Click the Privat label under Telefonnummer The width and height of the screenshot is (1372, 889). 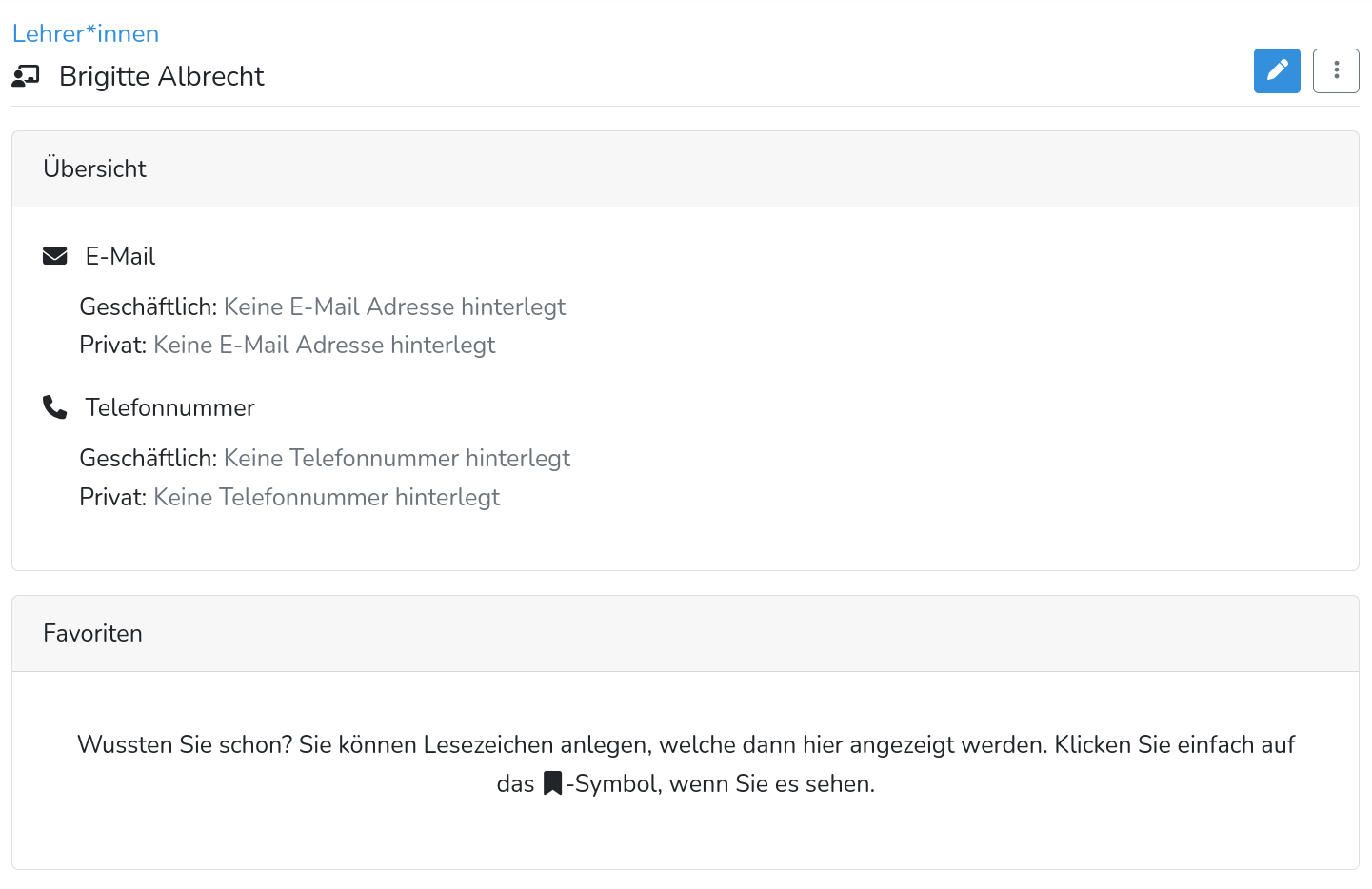[x=113, y=497]
